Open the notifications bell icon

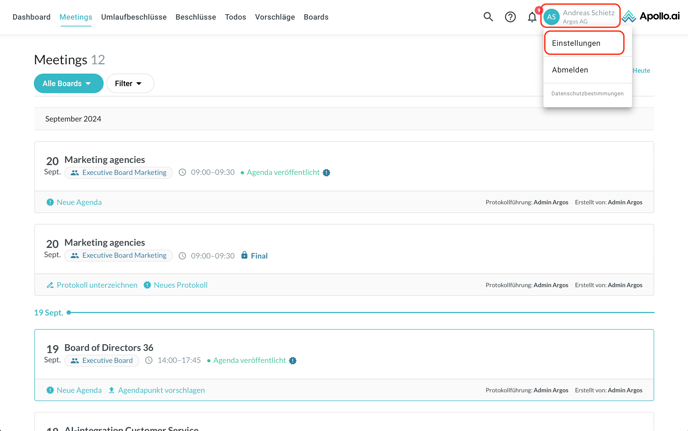tap(532, 17)
